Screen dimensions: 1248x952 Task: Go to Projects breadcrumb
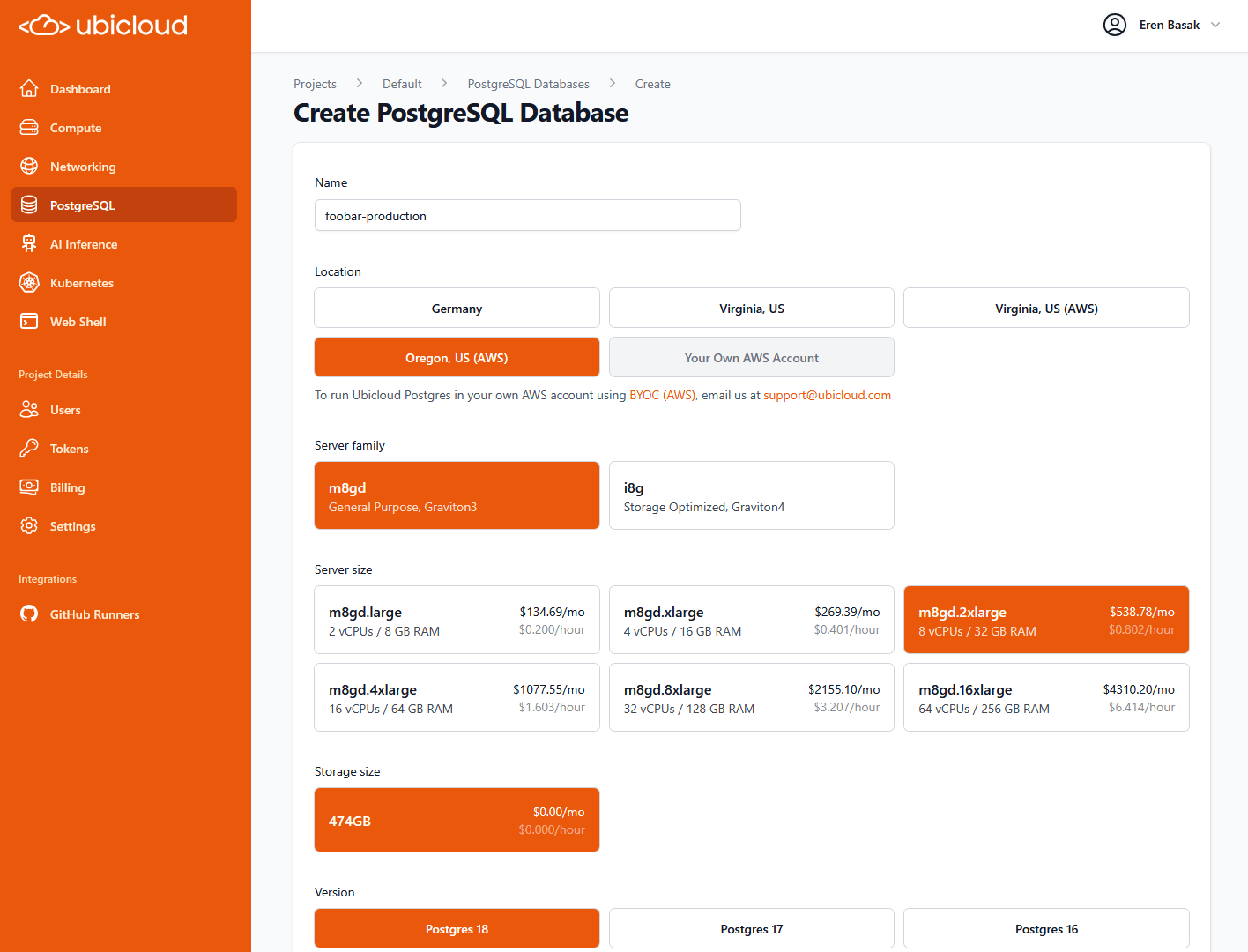tap(315, 84)
